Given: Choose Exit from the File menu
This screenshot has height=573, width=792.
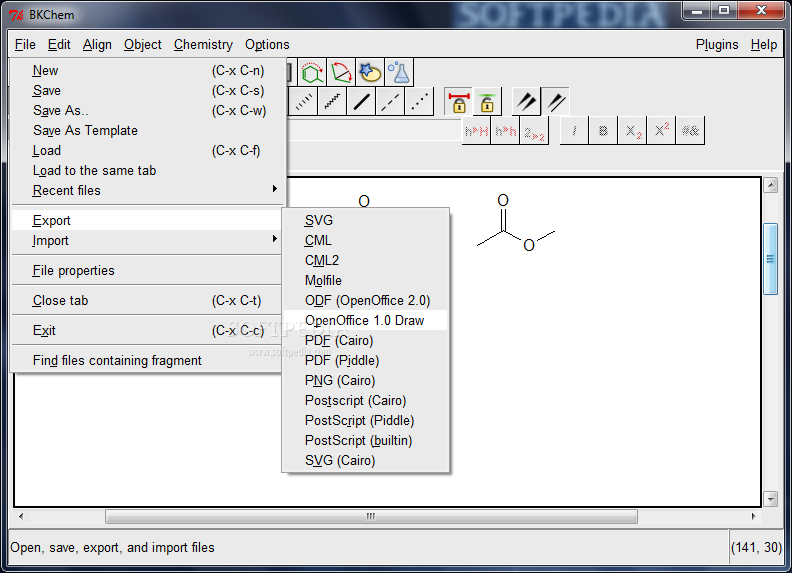Looking at the screenshot, I should (x=148, y=330).
